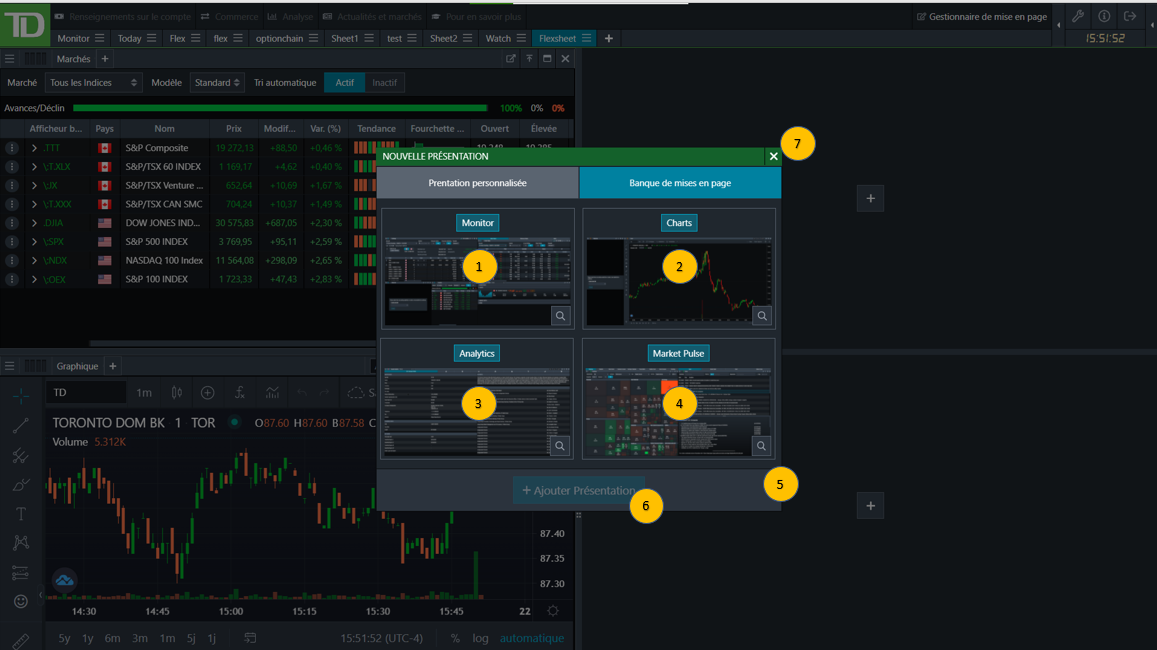Click the logout icon in top bar
Image resolution: width=1157 pixels, height=650 pixels.
1130,16
